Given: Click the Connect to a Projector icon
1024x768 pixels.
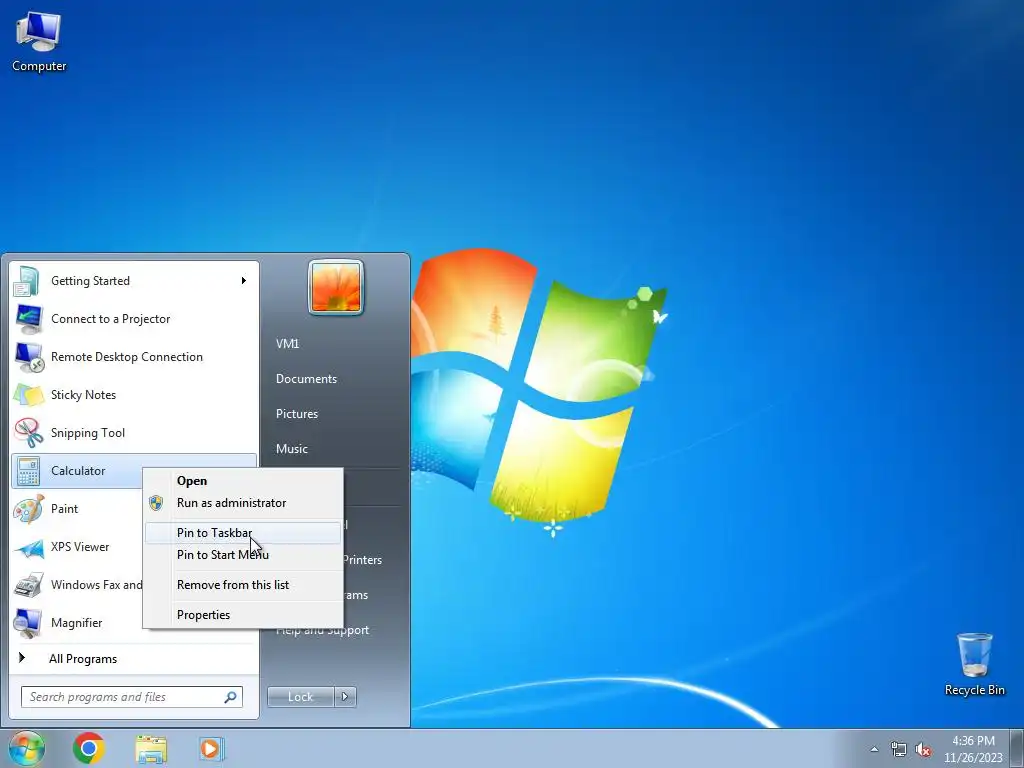Looking at the screenshot, I should [28, 319].
